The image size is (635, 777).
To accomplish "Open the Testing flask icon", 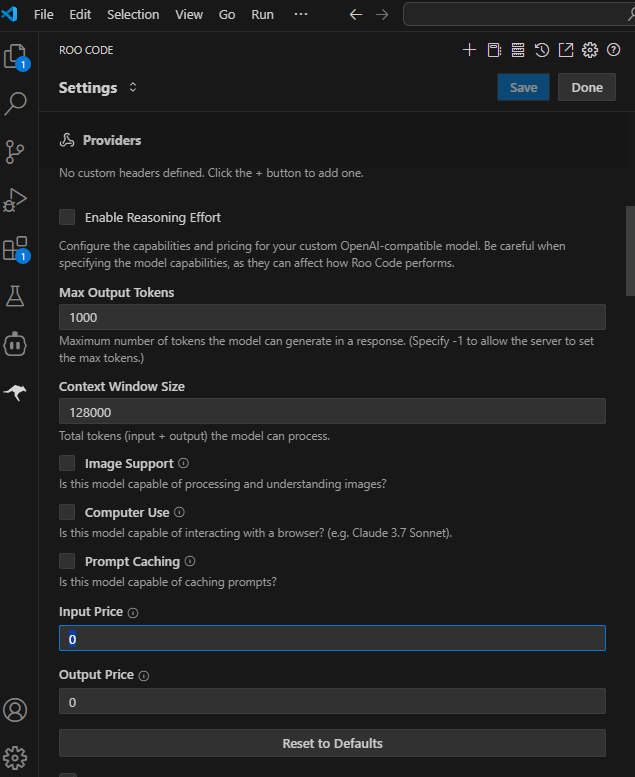I will 16,296.
